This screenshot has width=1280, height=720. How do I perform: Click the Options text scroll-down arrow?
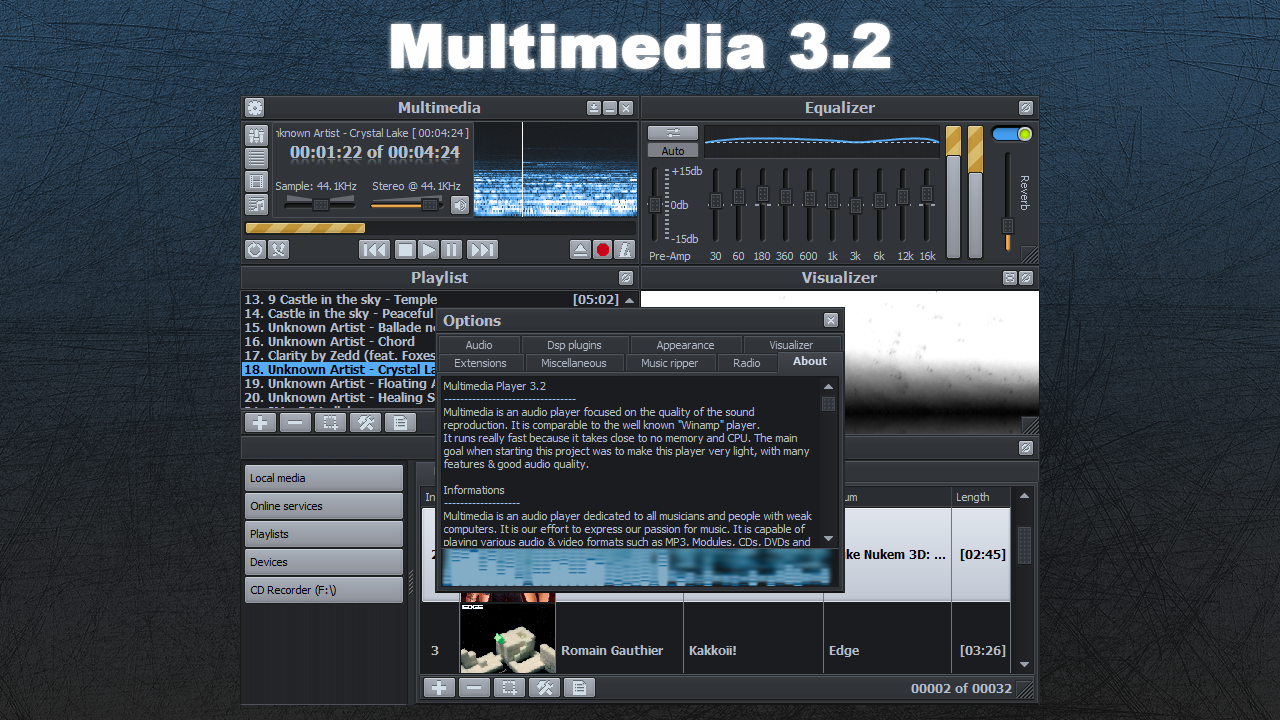pos(828,539)
